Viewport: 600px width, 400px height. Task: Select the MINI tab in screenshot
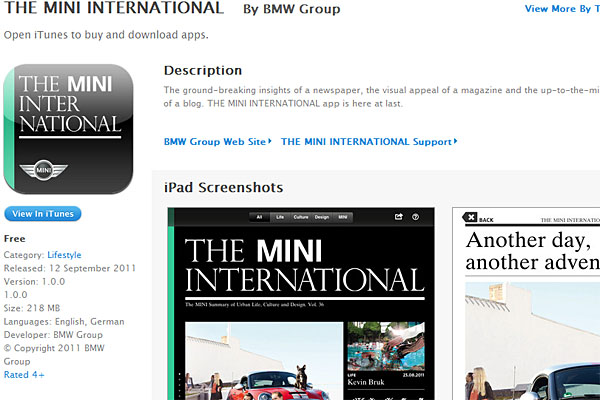click(343, 216)
